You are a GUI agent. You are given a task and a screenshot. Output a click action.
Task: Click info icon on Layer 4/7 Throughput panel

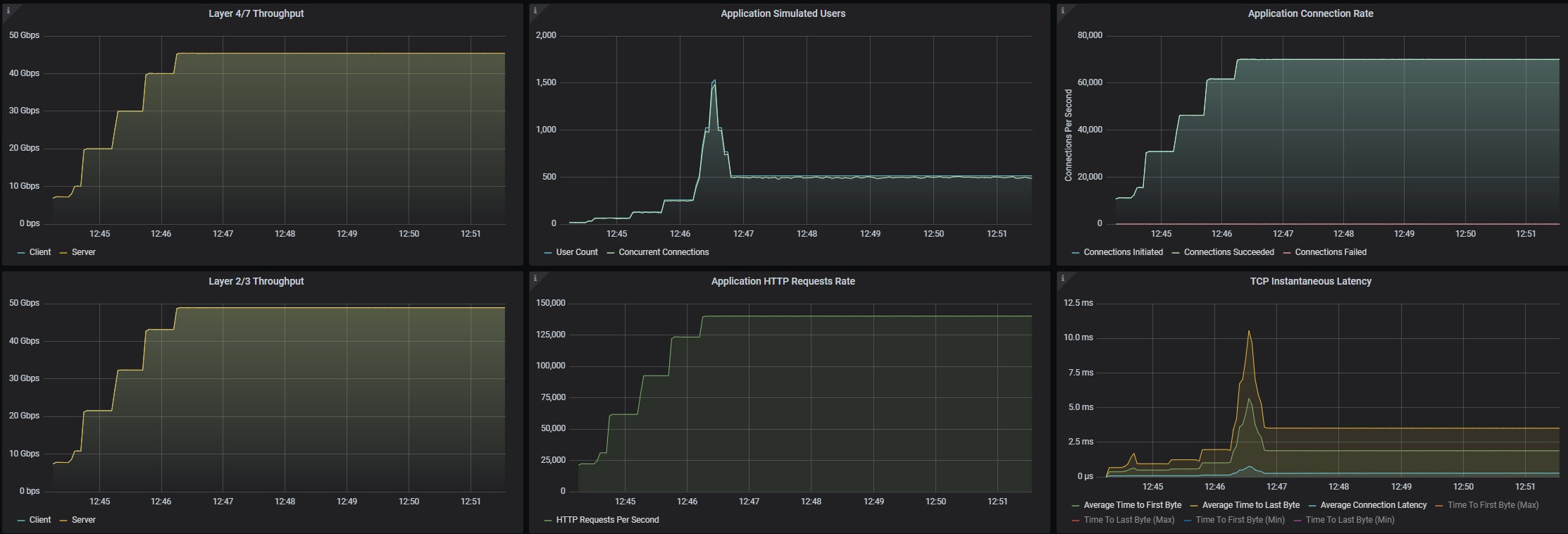click(x=8, y=11)
